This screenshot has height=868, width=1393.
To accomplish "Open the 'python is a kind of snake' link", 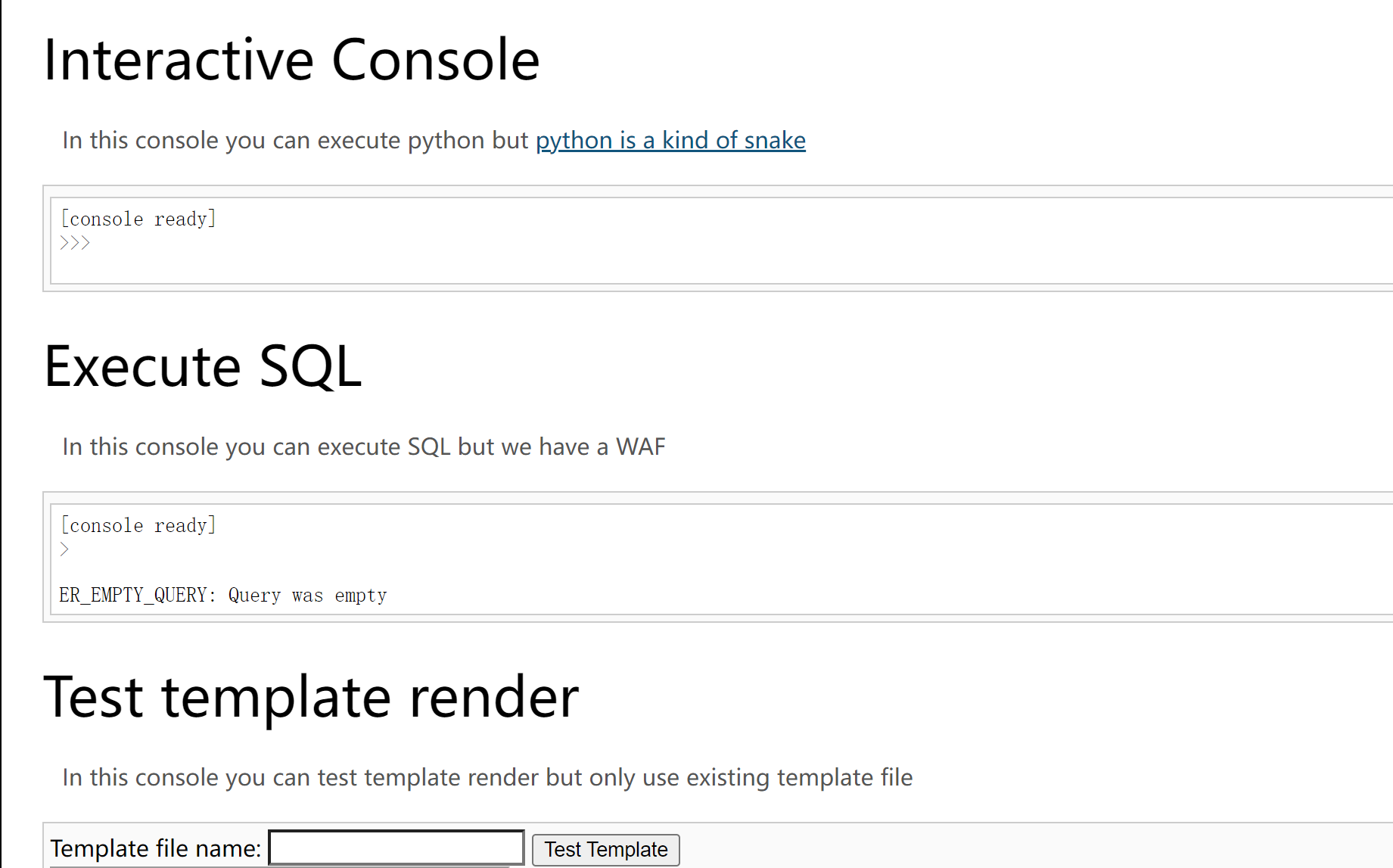I will point(670,140).
